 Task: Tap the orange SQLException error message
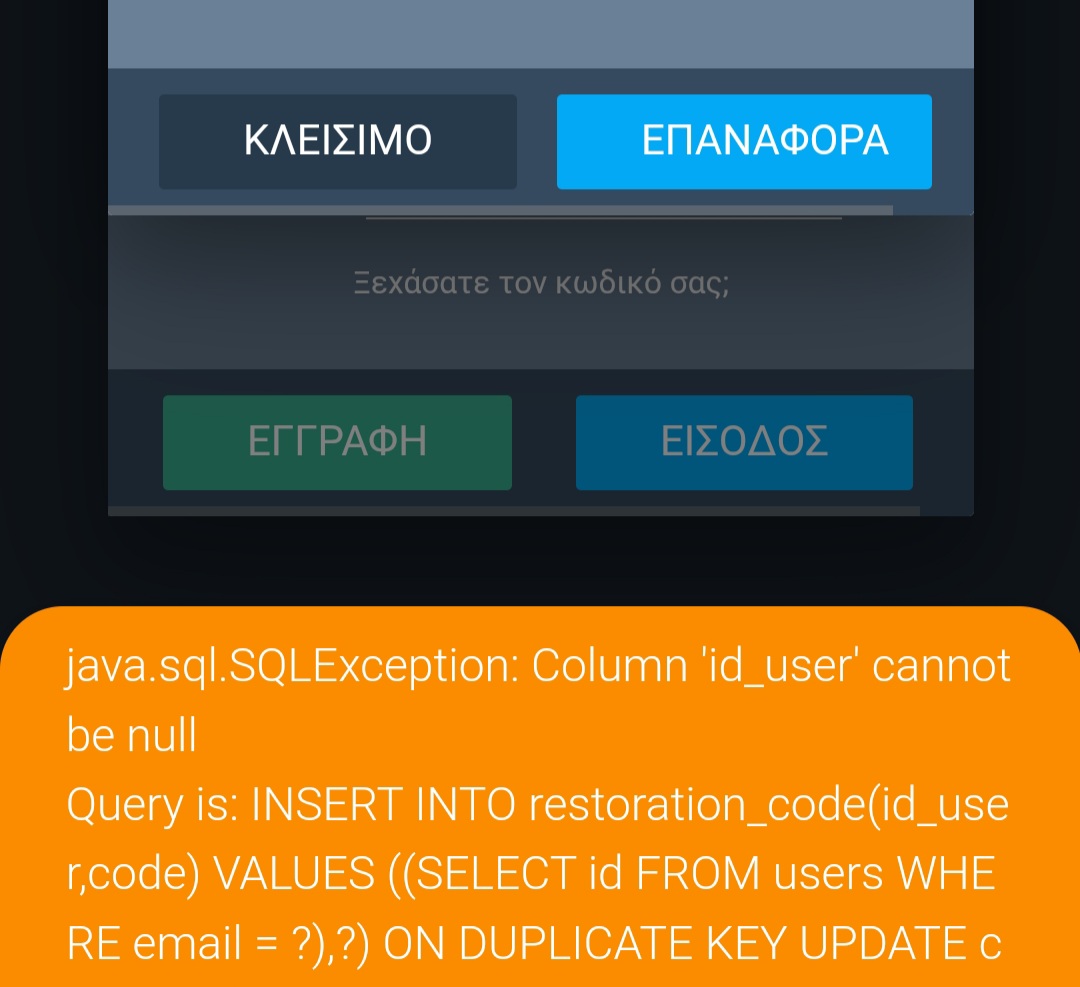[540, 800]
